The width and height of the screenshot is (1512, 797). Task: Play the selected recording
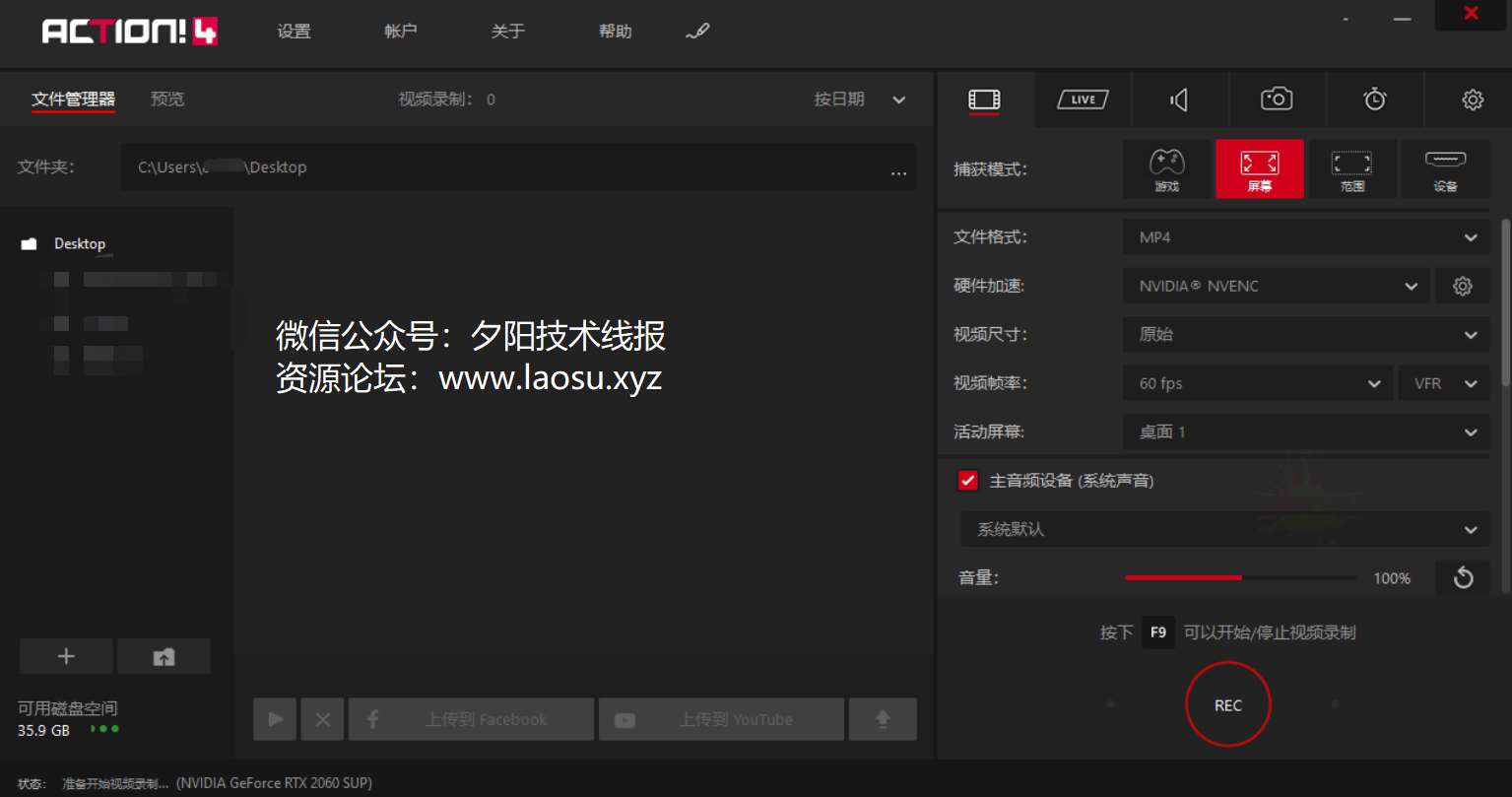(275, 719)
